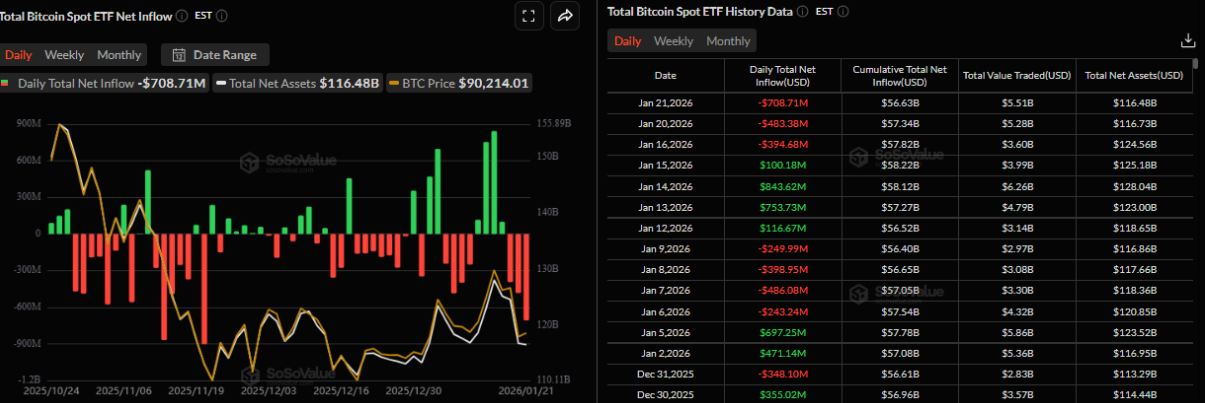This screenshot has height=403, width=1205.
Task: Click info icon beside Net Inflow title
Action: pos(181,16)
